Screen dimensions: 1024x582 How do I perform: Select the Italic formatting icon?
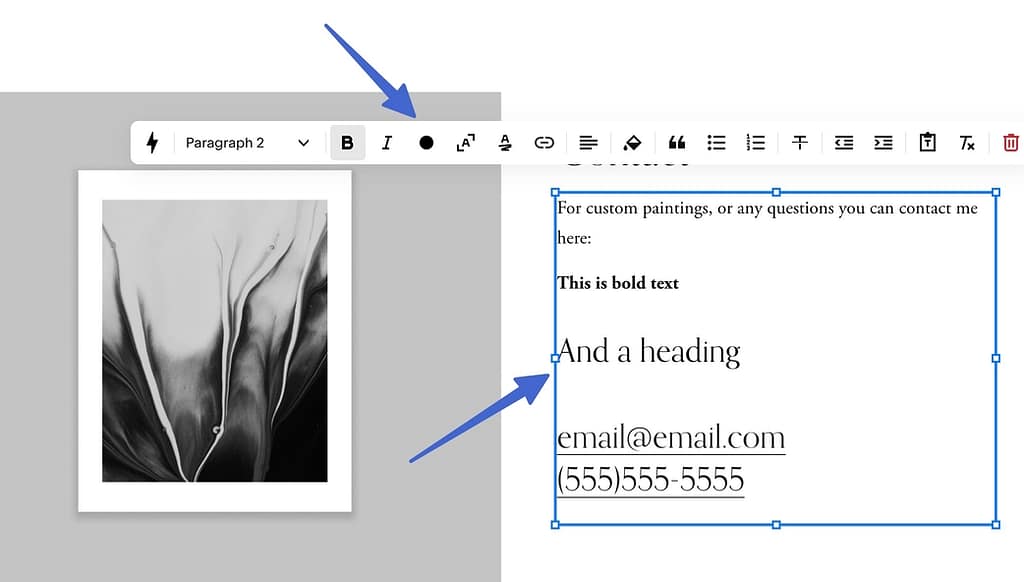click(x=387, y=142)
